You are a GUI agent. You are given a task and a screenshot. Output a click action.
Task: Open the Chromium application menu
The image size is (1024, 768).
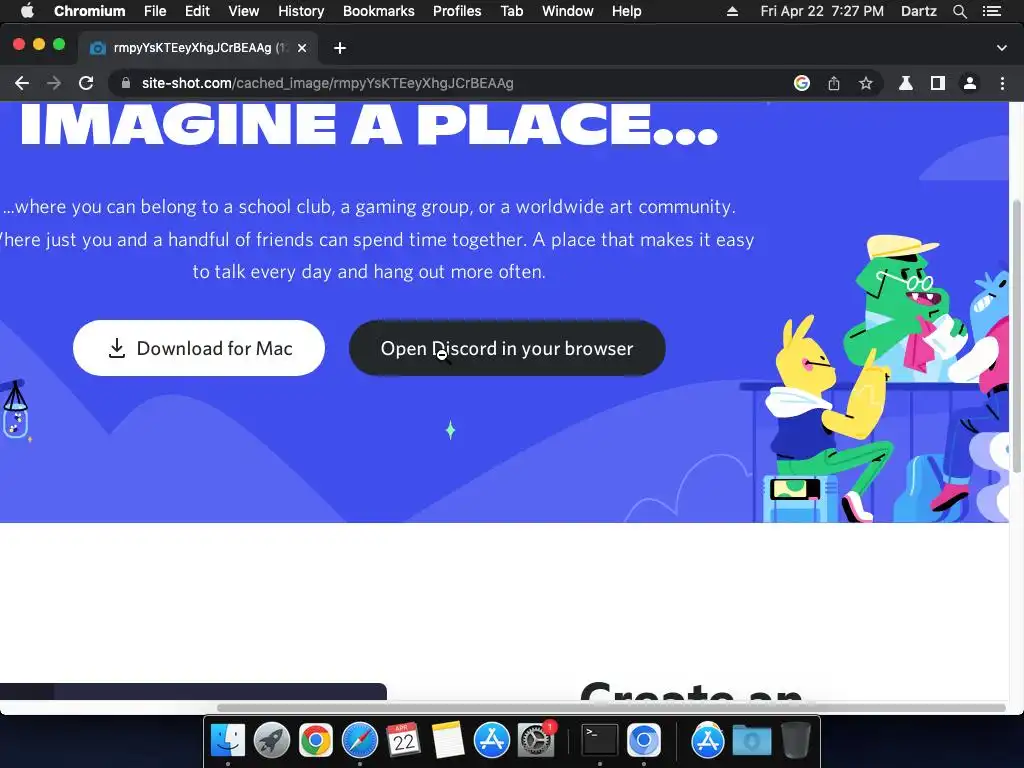click(x=89, y=11)
